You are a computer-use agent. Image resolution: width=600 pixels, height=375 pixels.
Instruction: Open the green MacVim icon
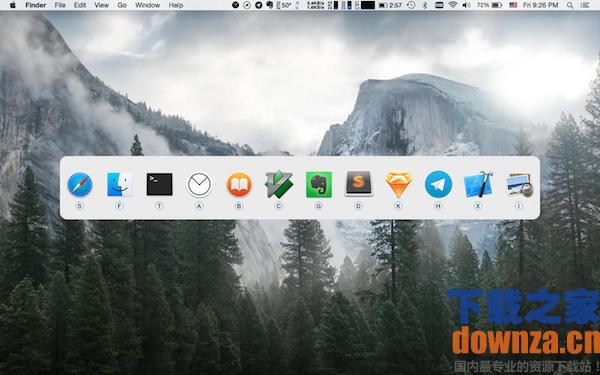(x=279, y=184)
